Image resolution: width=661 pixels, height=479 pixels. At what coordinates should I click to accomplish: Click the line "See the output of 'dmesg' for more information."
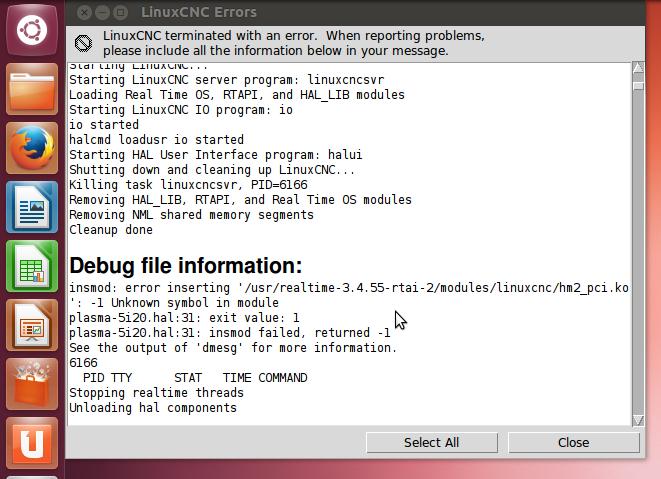click(233, 348)
